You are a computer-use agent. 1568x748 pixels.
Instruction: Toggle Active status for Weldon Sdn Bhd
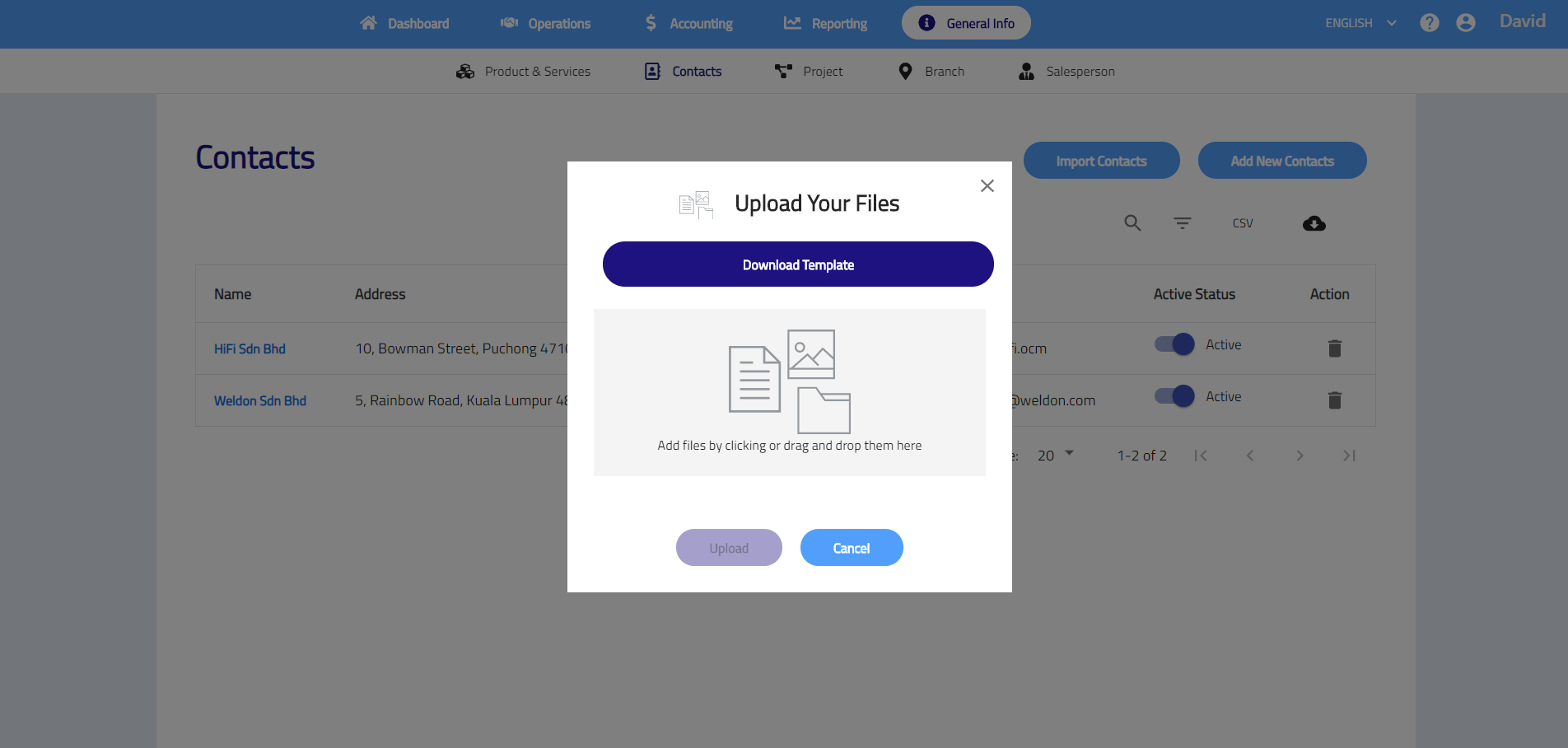[1174, 396]
